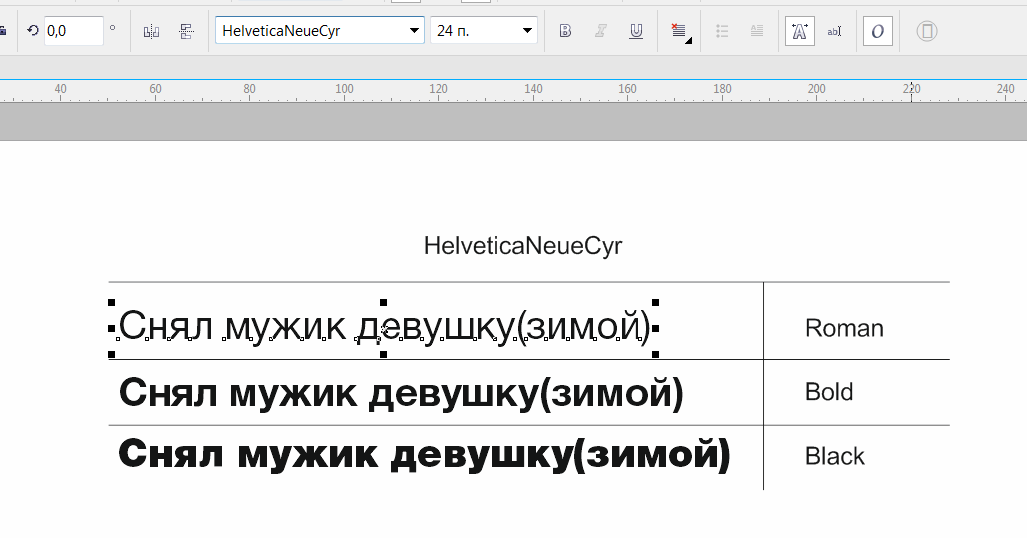Expand the font size dropdown arrow

pos(527,31)
